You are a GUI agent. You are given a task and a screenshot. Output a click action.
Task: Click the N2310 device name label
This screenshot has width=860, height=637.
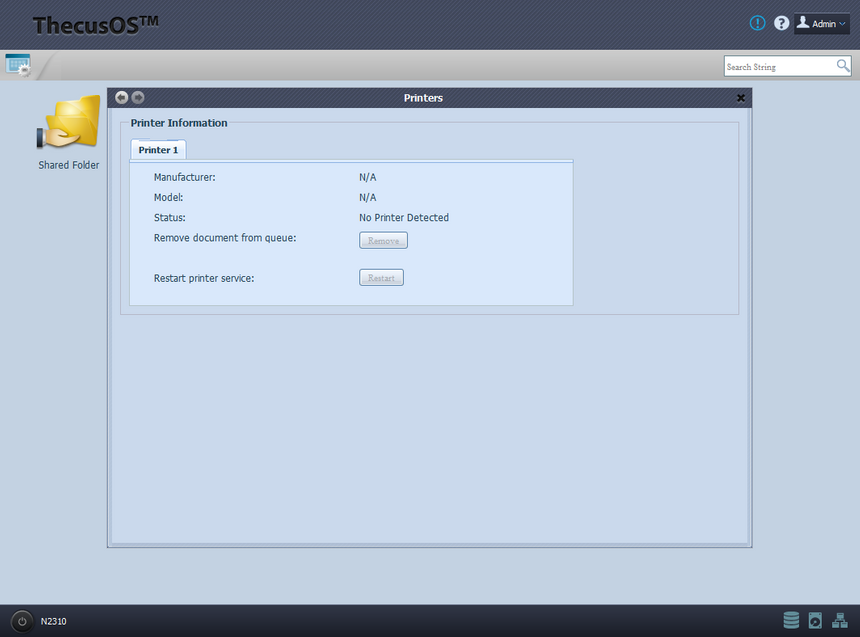[x=54, y=621]
